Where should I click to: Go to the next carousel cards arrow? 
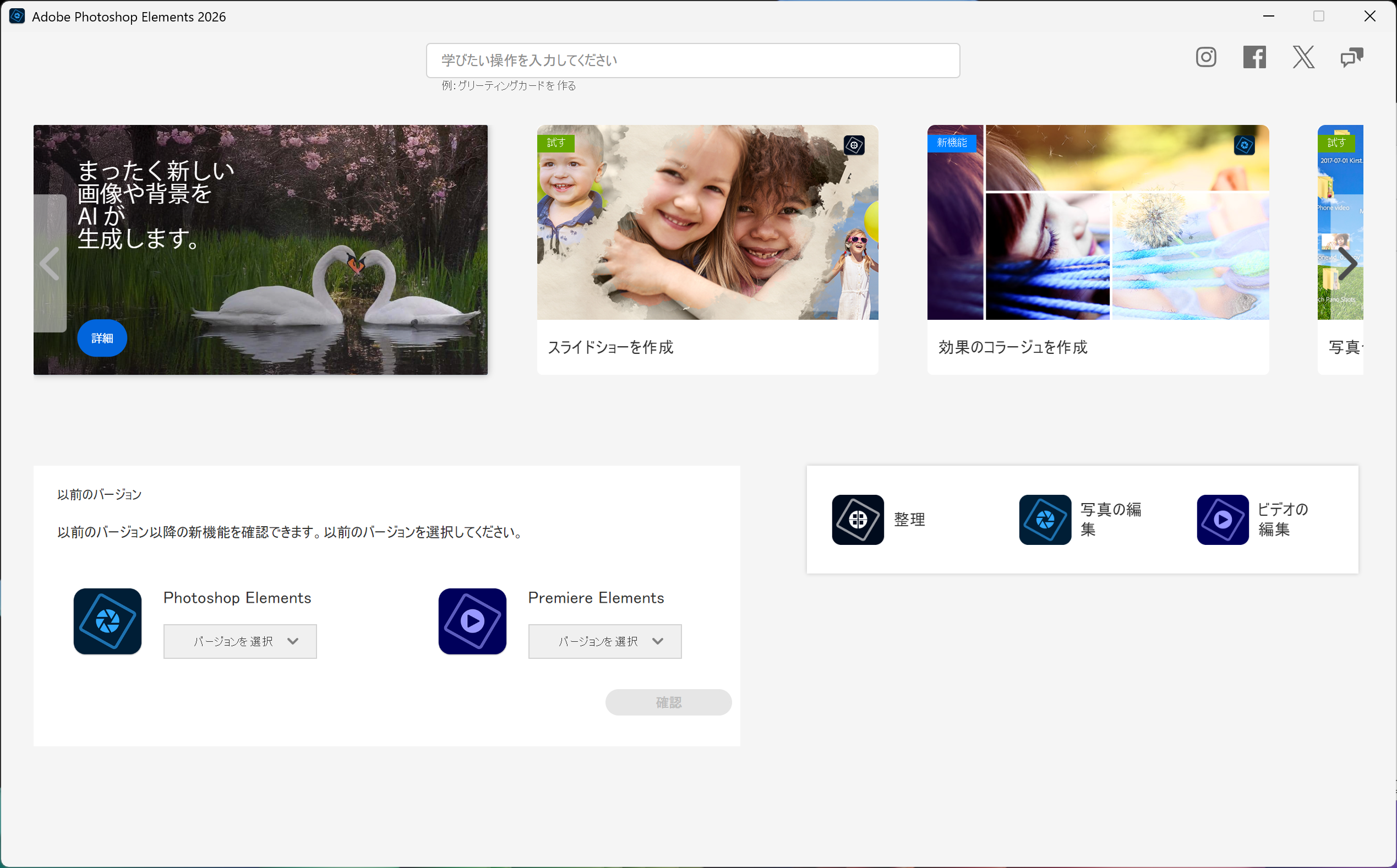pyautogui.click(x=1347, y=264)
